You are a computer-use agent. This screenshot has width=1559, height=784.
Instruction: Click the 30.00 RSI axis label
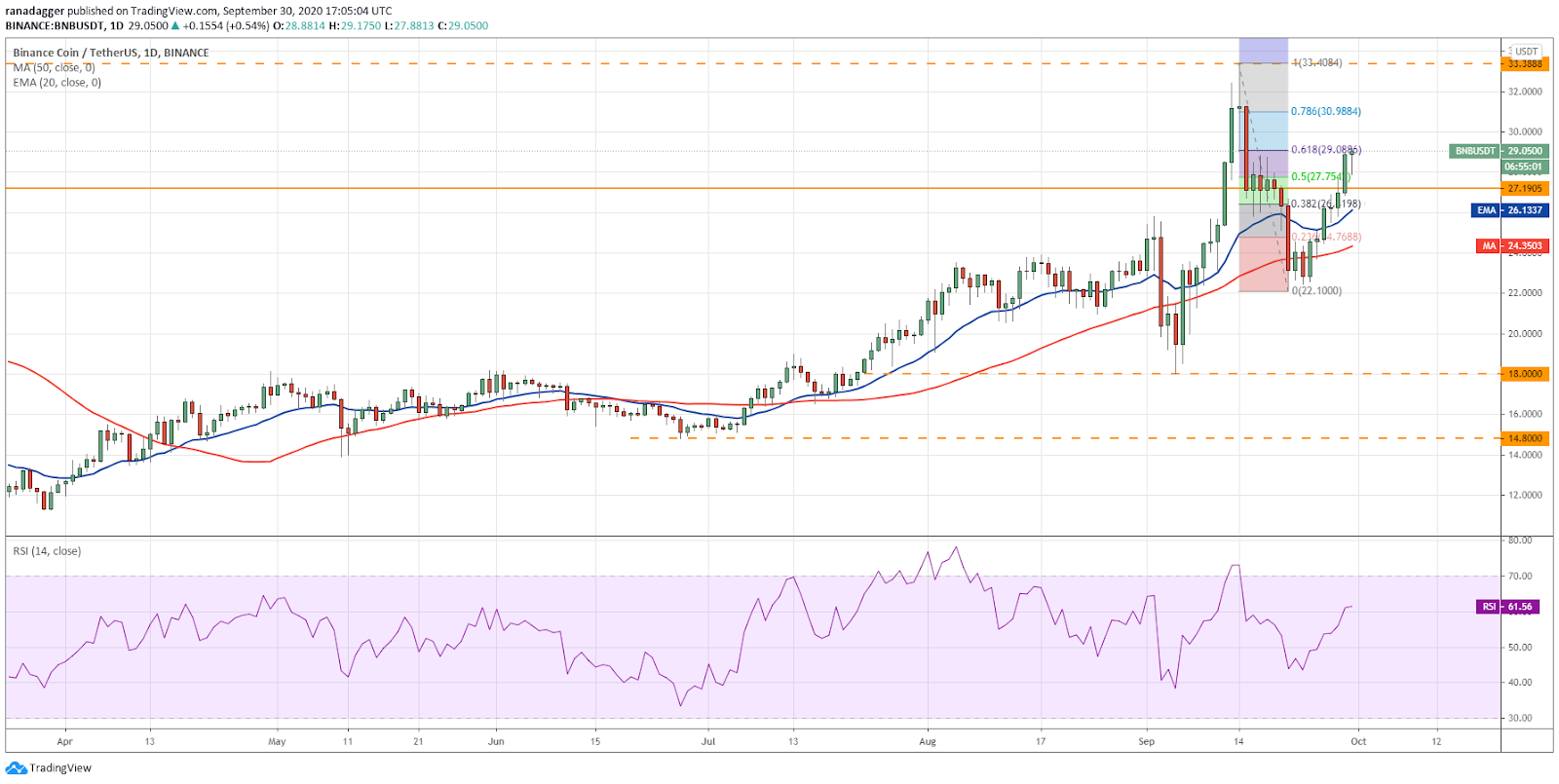[1520, 718]
